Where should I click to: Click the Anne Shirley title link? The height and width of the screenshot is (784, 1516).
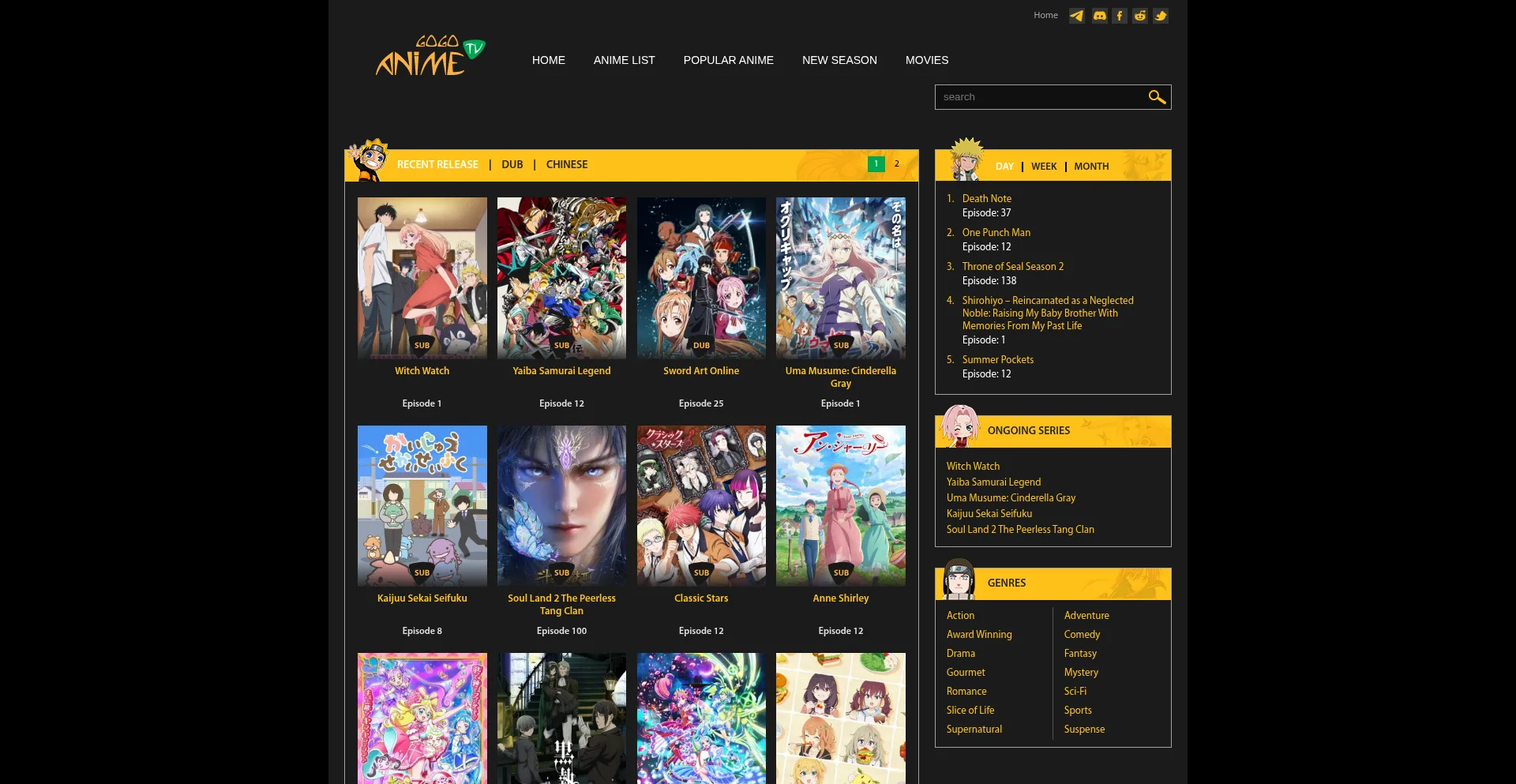[x=841, y=598]
